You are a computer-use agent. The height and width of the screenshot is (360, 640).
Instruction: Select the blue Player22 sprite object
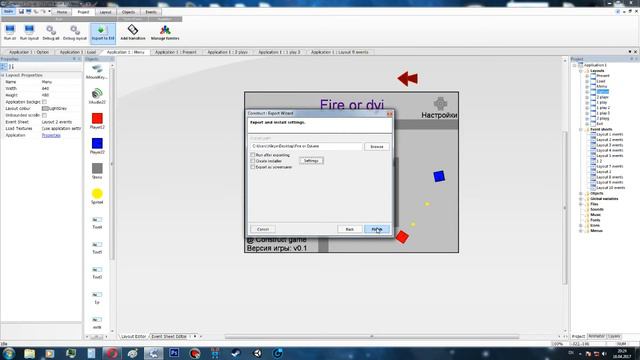tap(97, 143)
